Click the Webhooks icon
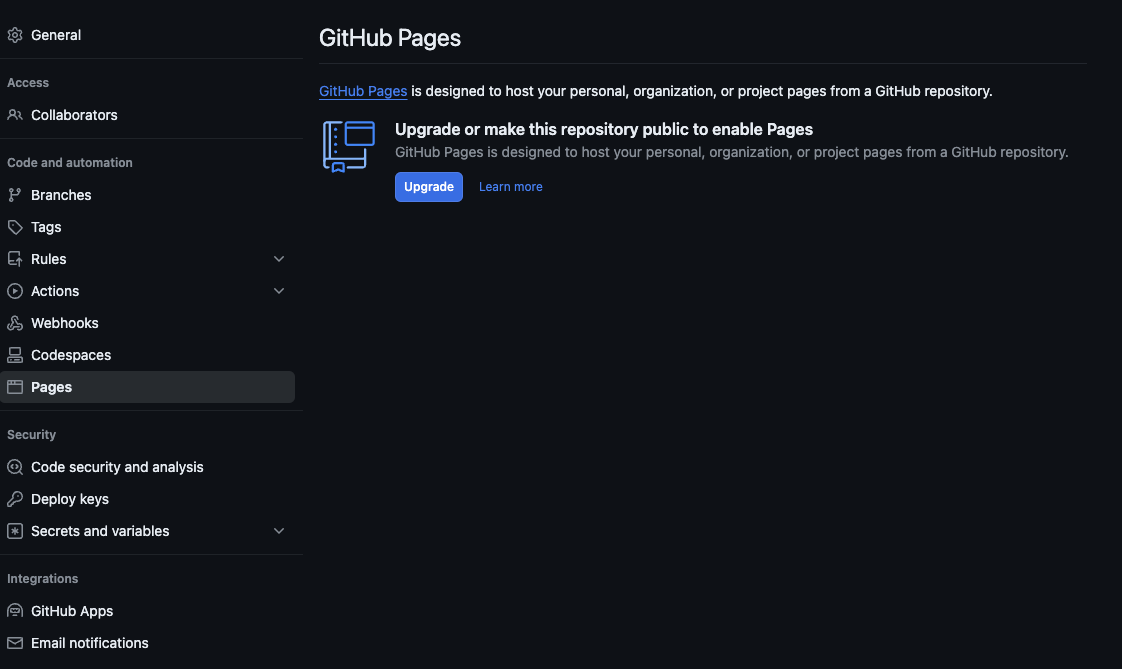This screenshot has height=669, width=1122. coord(15,323)
